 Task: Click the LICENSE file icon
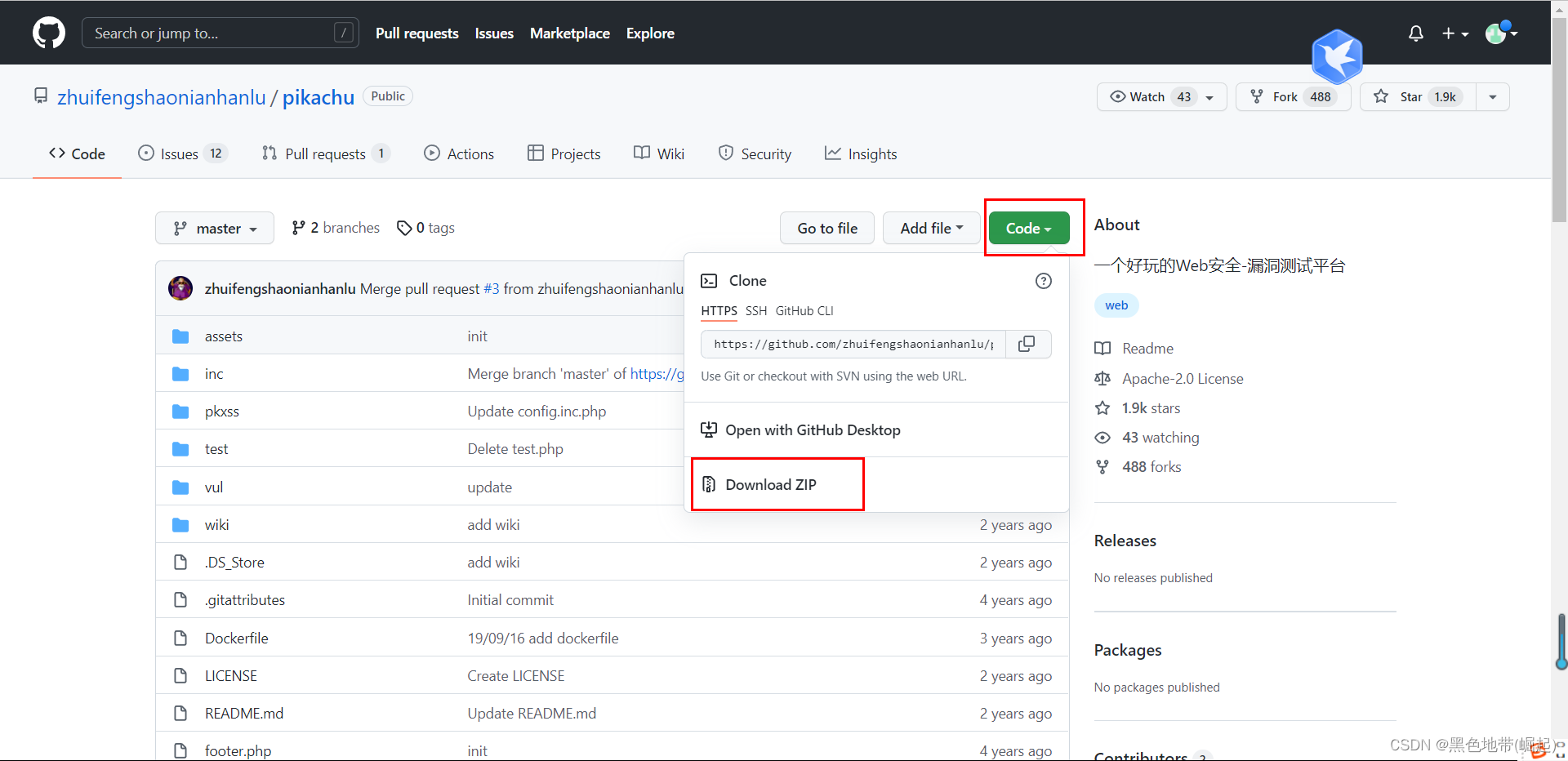click(180, 675)
